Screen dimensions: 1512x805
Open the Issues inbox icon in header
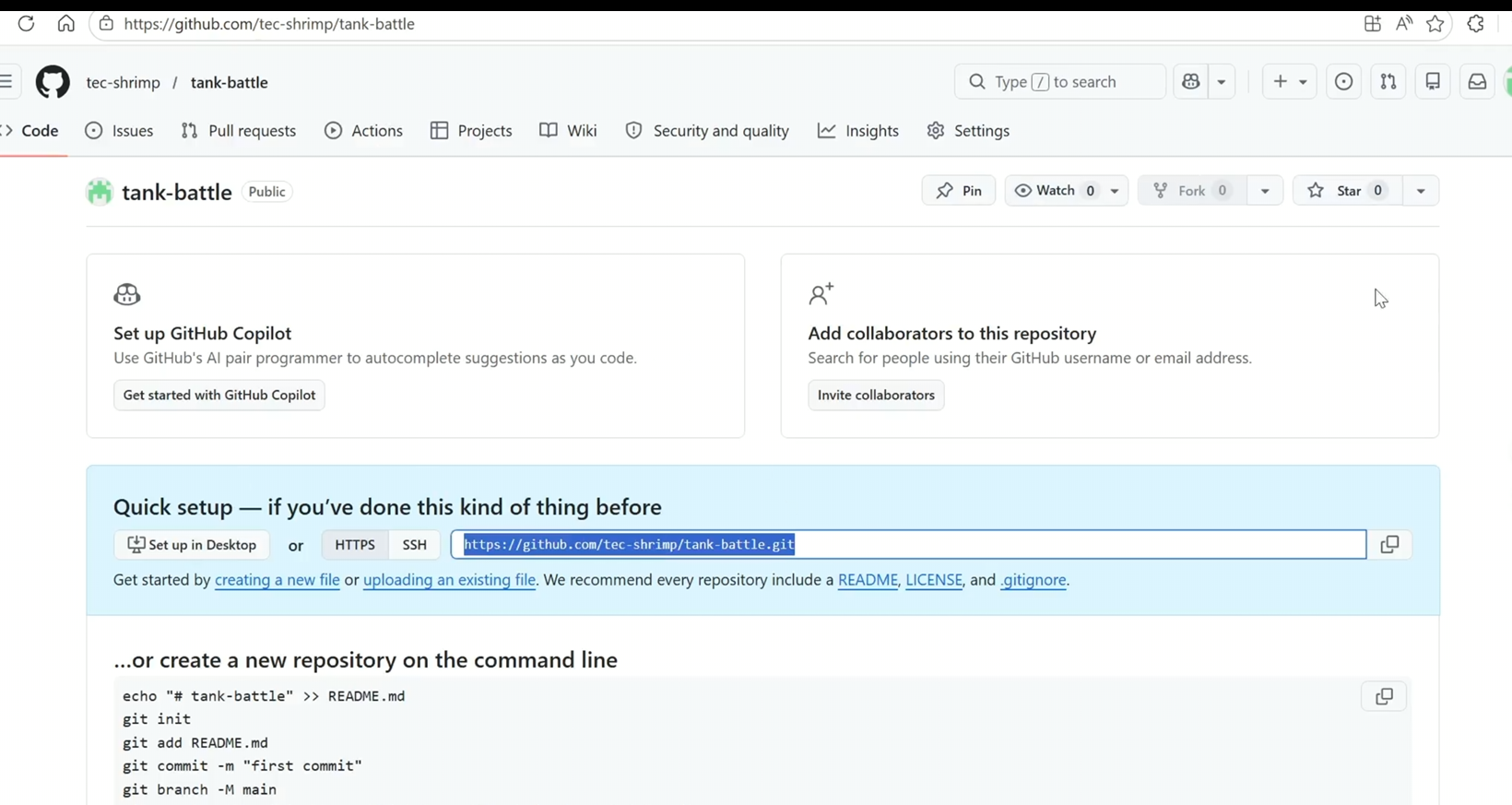1343,82
